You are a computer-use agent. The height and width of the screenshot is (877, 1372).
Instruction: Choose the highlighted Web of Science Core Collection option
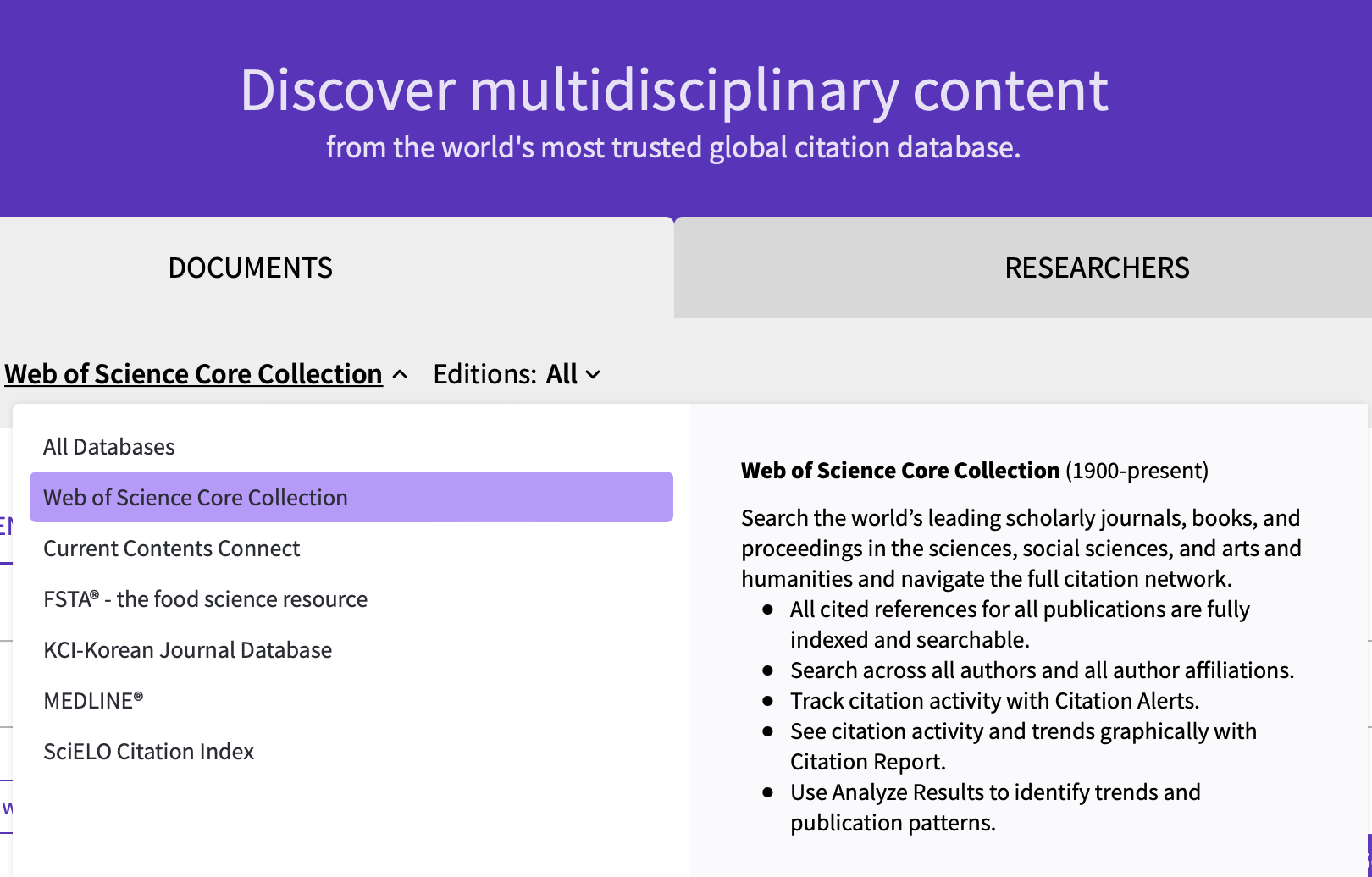click(x=196, y=498)
